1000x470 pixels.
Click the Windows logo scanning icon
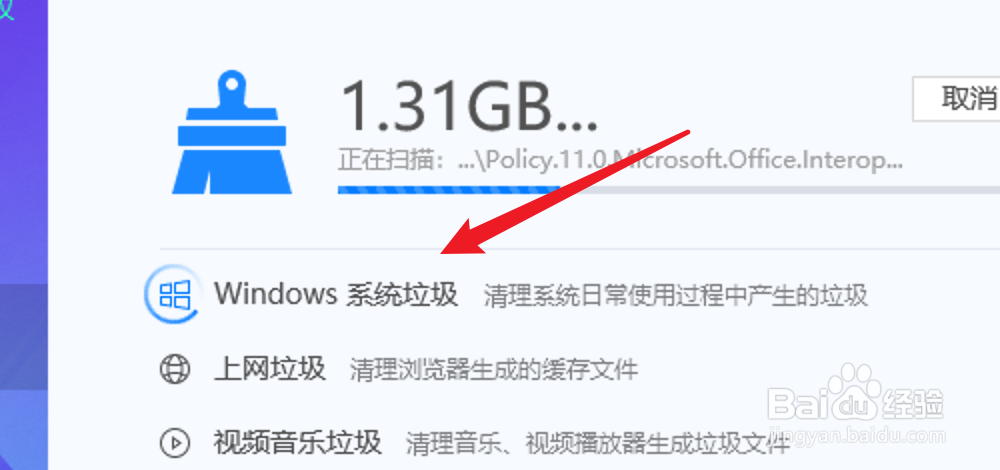(175, 294)
